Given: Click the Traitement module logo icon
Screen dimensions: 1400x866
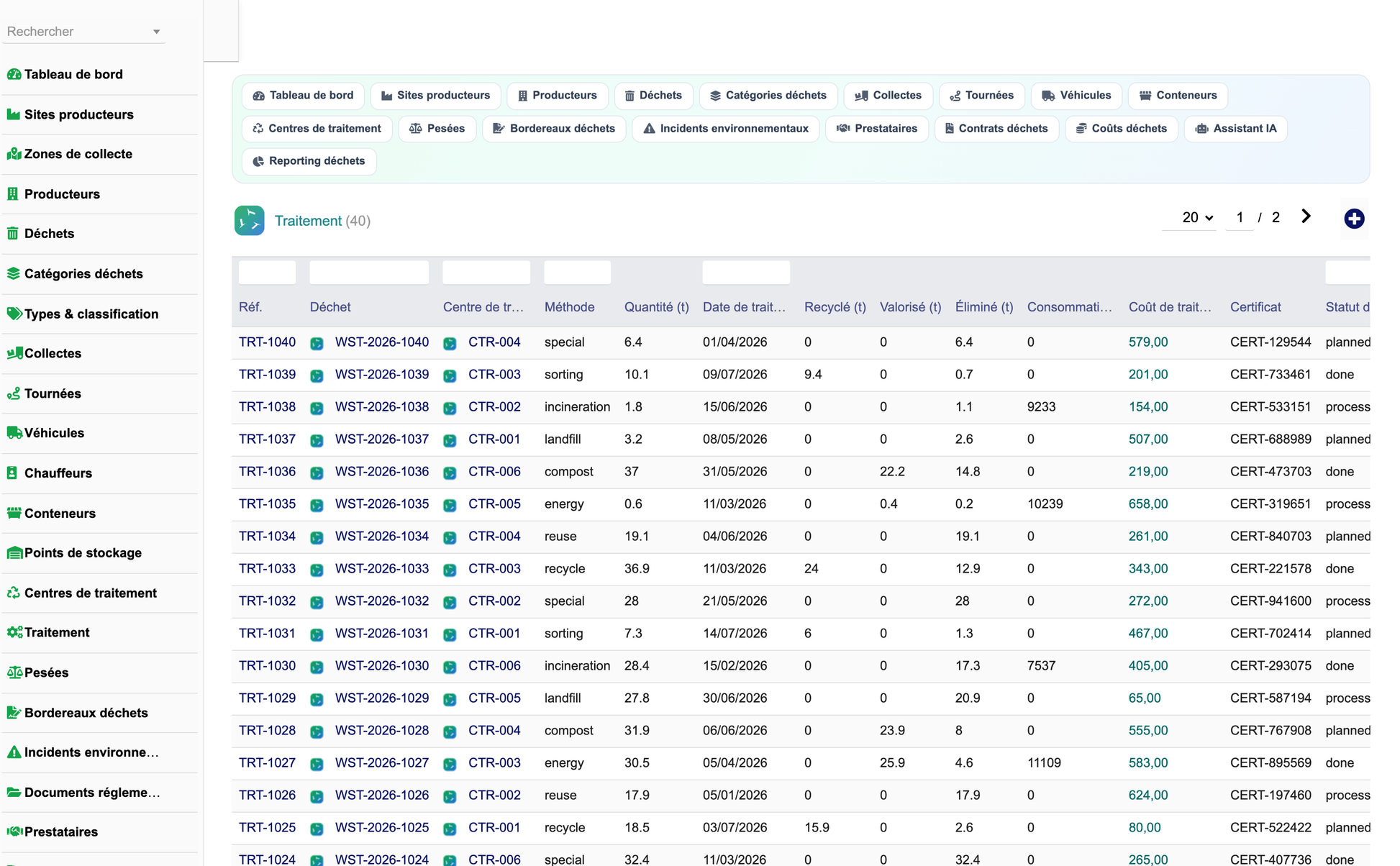Looking at the screenshot, I should pos(249,221).
